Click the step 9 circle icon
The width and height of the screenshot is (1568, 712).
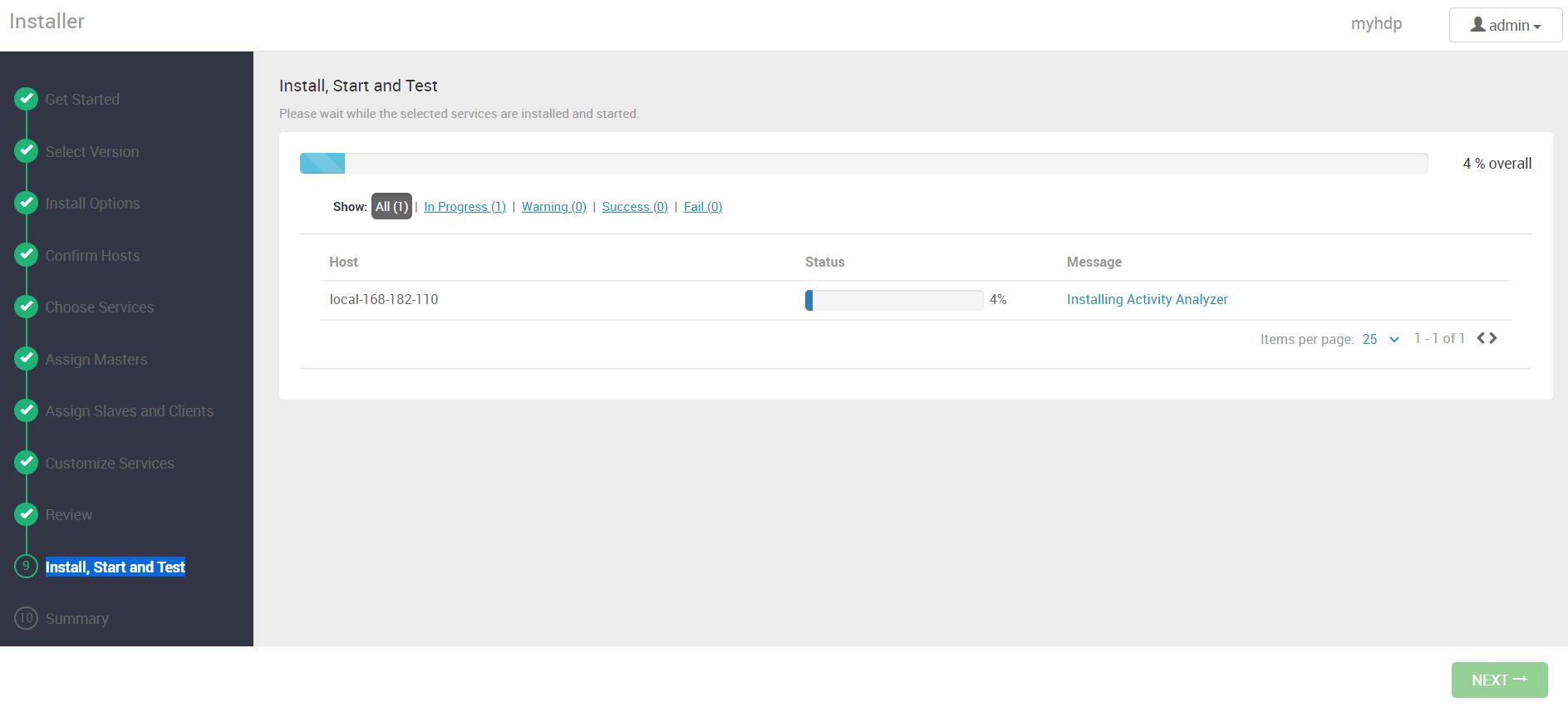click(x=27, y=567)
